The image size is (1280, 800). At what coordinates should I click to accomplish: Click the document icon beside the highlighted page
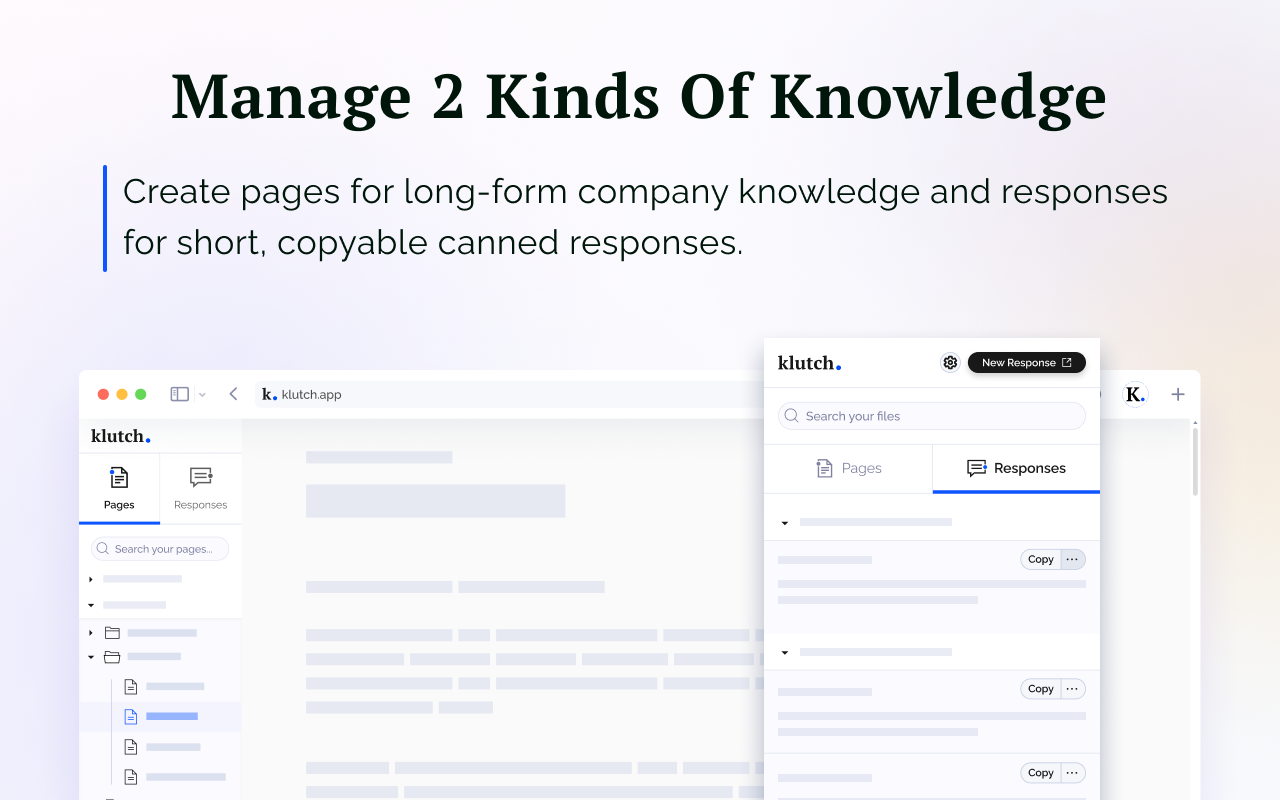129,716
